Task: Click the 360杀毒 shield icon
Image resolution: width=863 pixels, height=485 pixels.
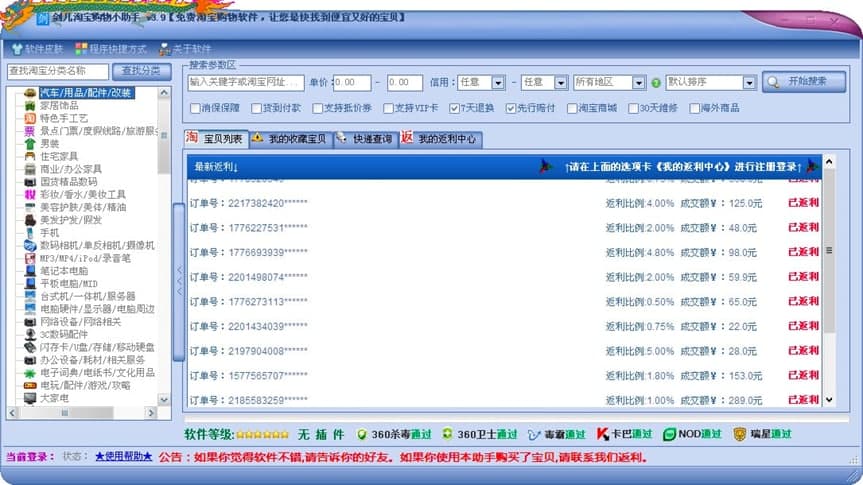Action: (362, 435)
